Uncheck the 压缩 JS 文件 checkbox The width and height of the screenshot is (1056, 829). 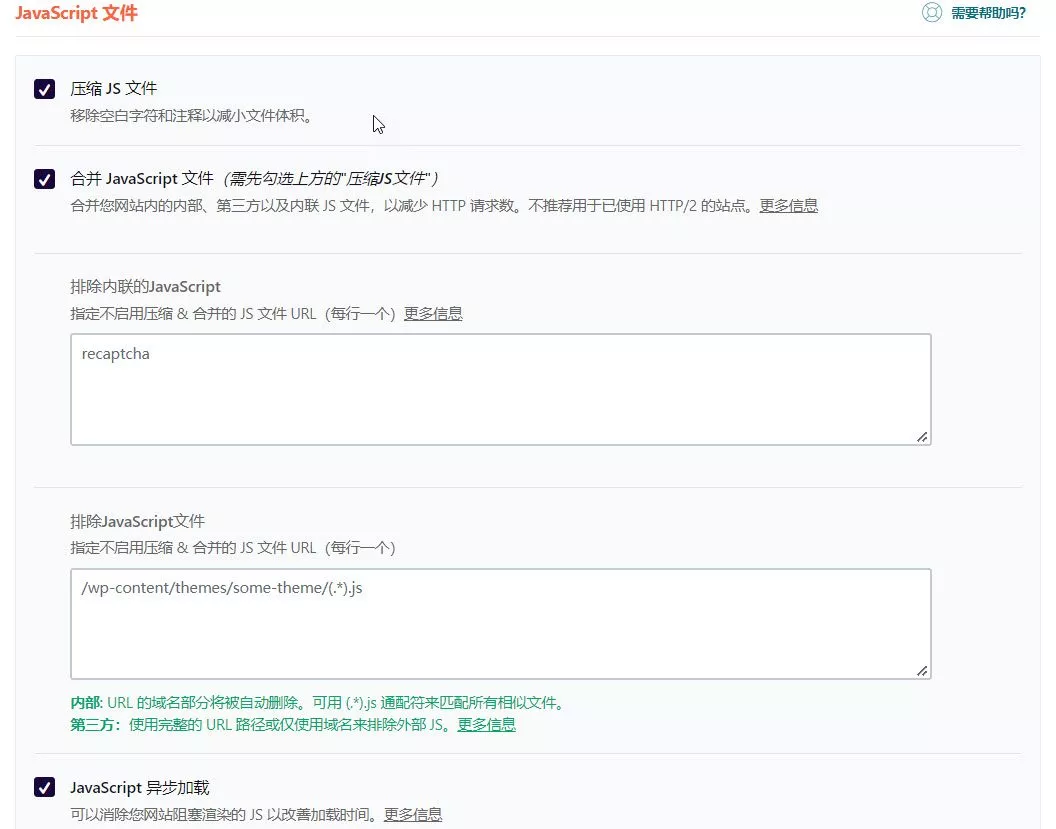click(44, 89)
